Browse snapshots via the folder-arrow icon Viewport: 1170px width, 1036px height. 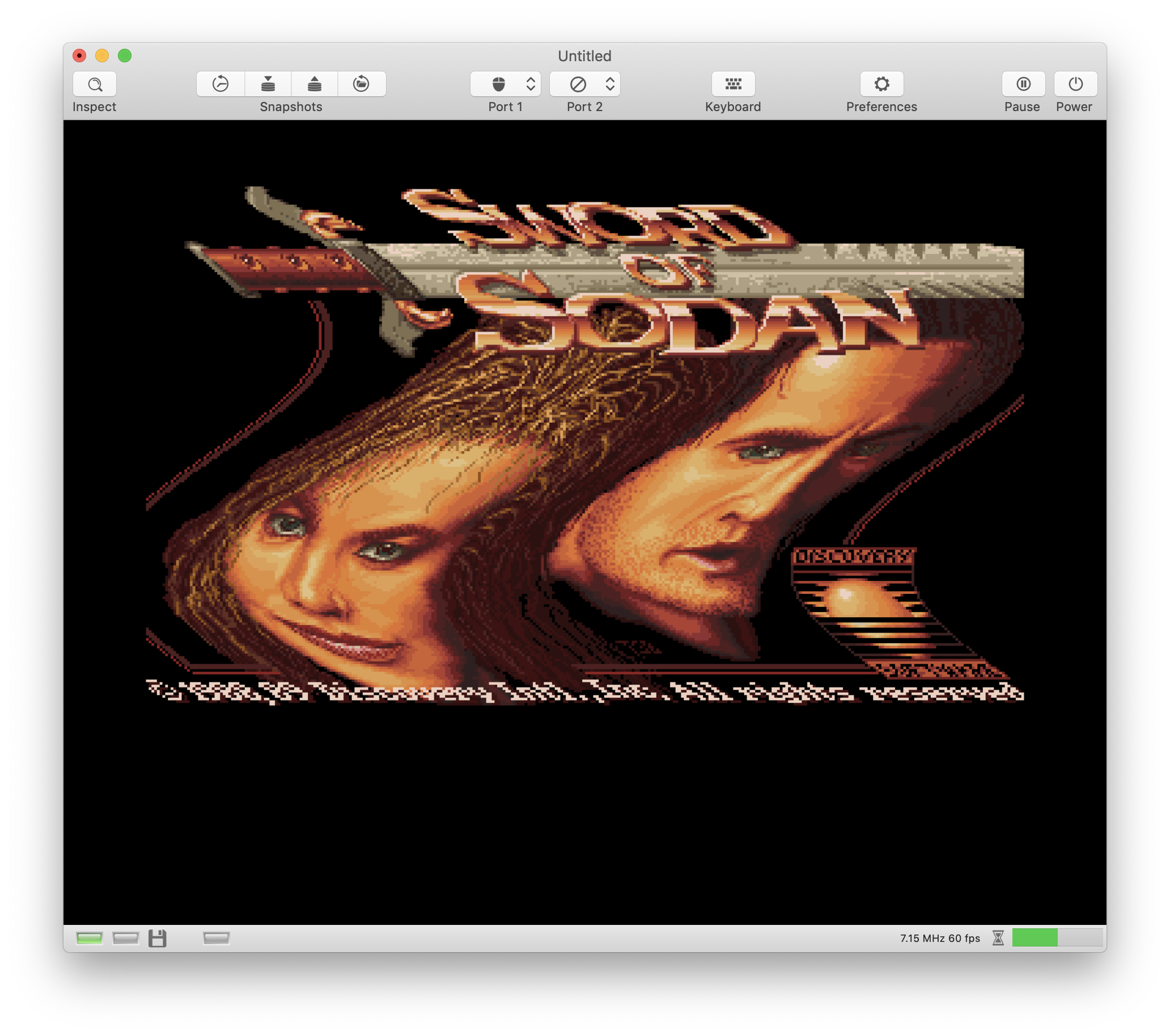coord(361,84)
